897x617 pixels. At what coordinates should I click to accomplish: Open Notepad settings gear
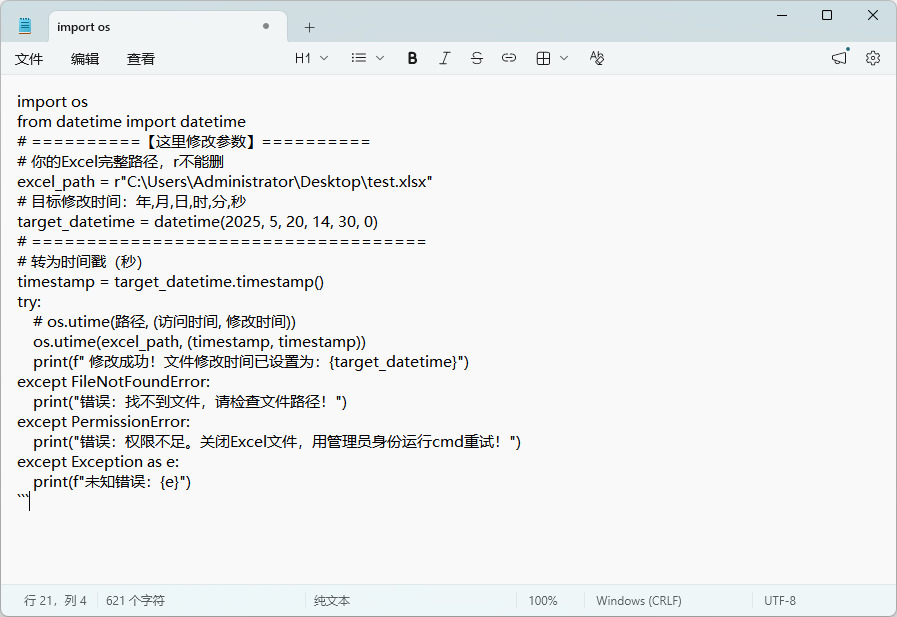(x=872, y=58)
